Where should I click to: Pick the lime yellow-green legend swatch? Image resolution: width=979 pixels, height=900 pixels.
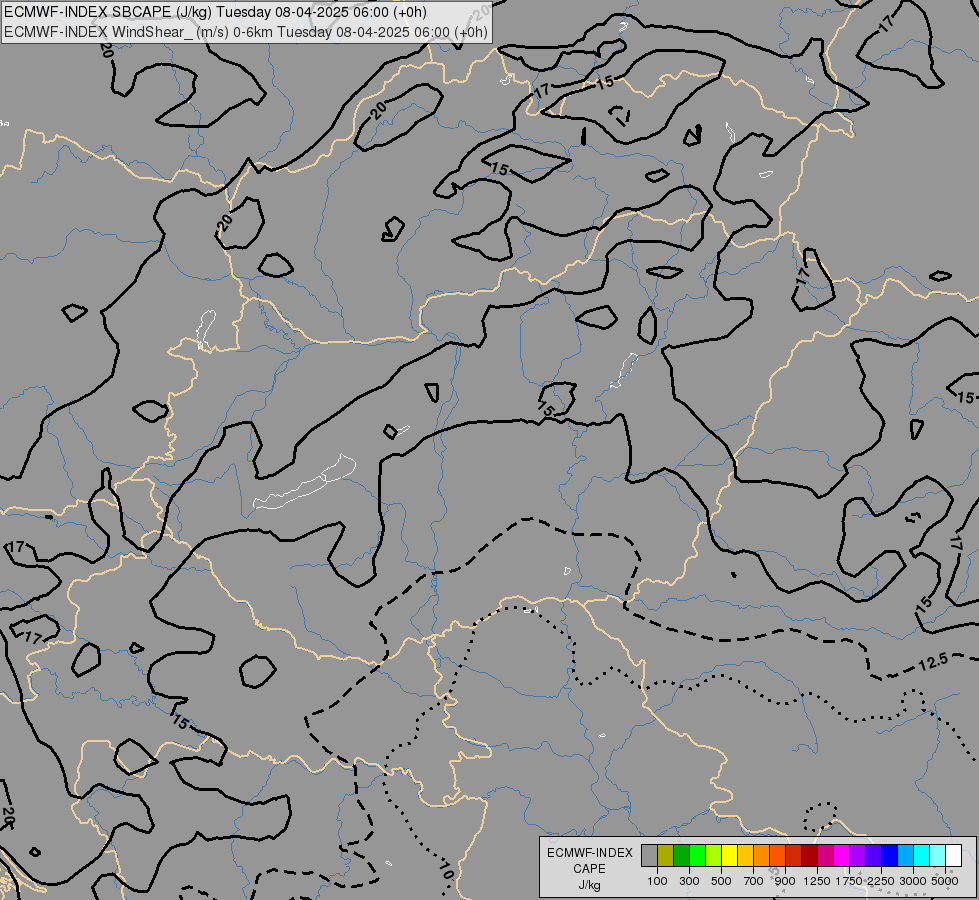713,856
